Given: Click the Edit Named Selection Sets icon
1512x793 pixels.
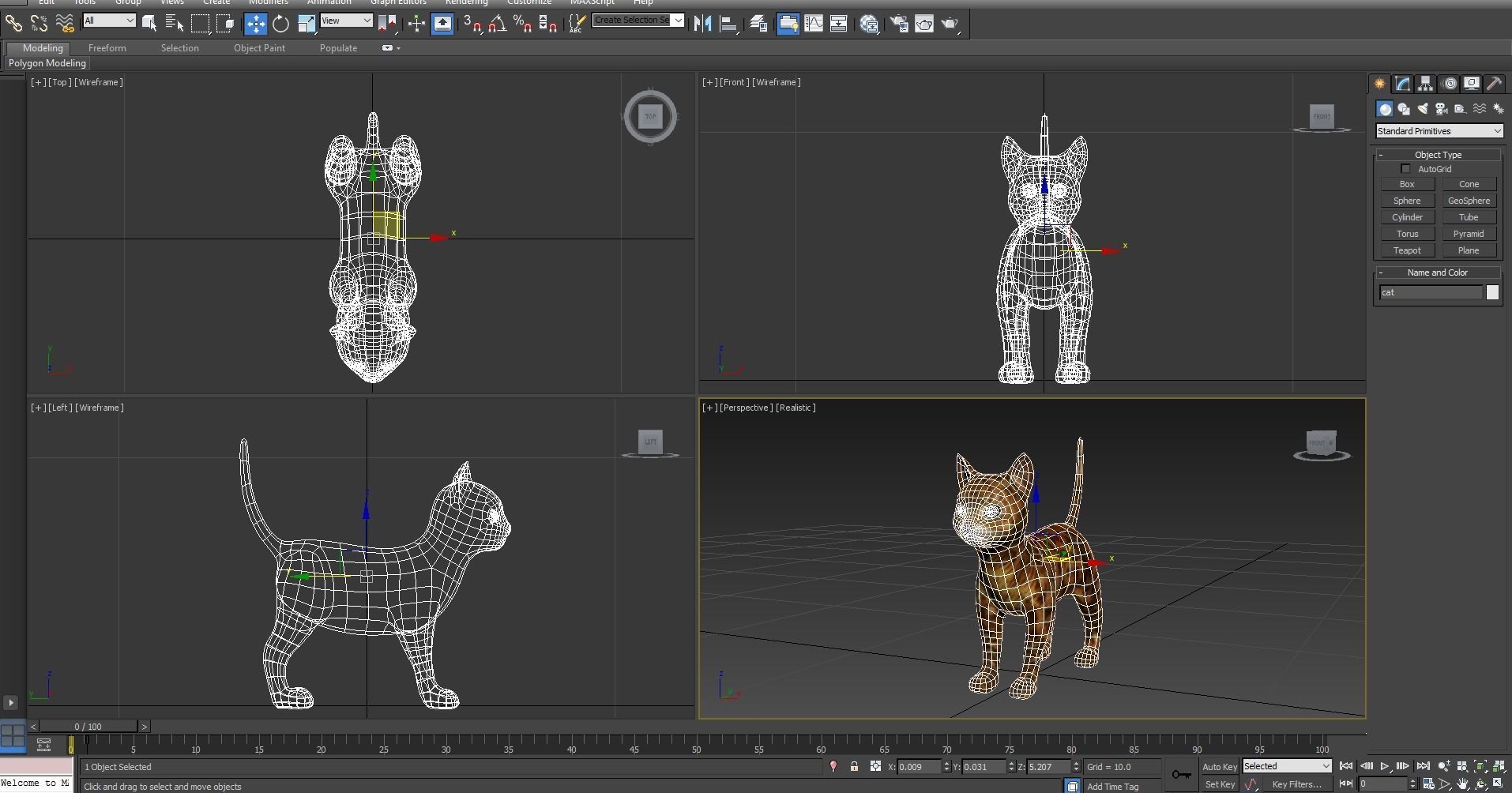Looking at the screenshot, I should (x=577, y=24).
